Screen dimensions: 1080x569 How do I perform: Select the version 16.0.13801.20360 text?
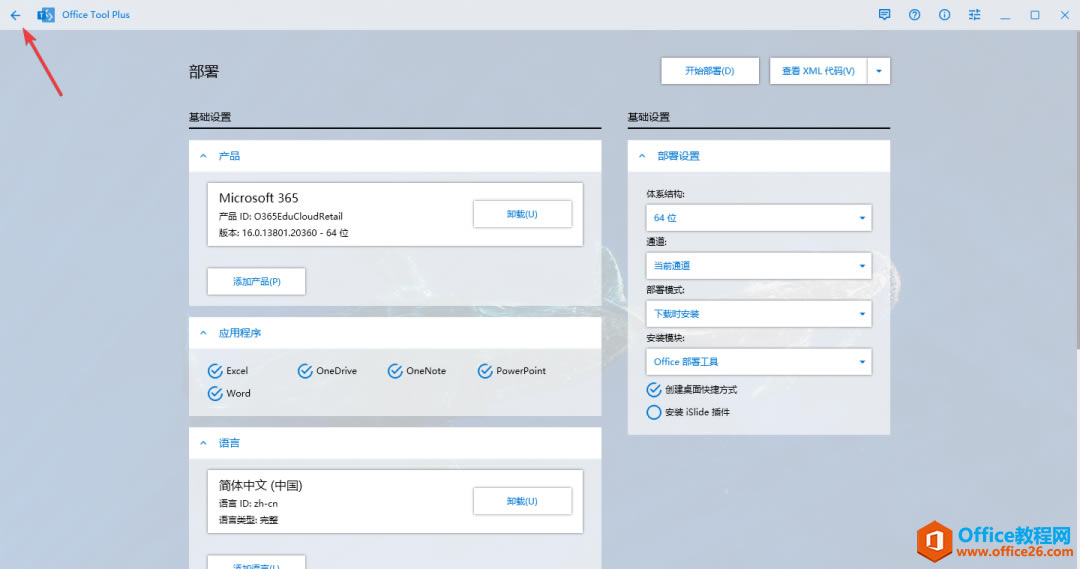click(283, 233)
